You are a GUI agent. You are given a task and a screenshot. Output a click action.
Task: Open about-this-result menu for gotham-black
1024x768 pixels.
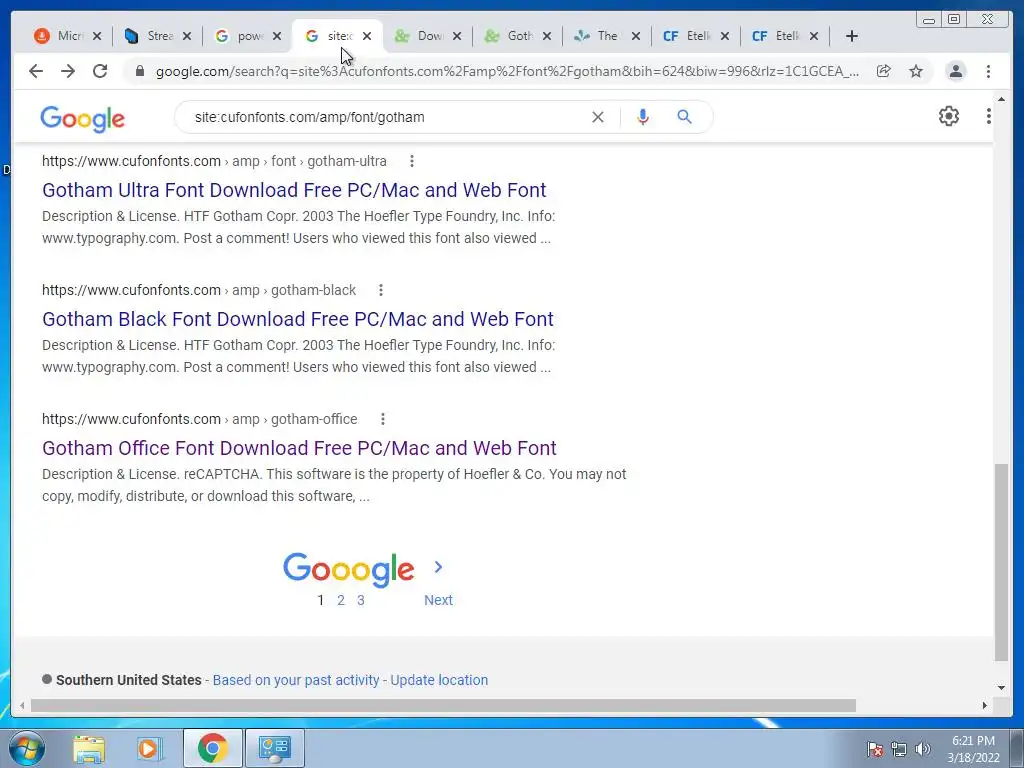tap(381, 290)
